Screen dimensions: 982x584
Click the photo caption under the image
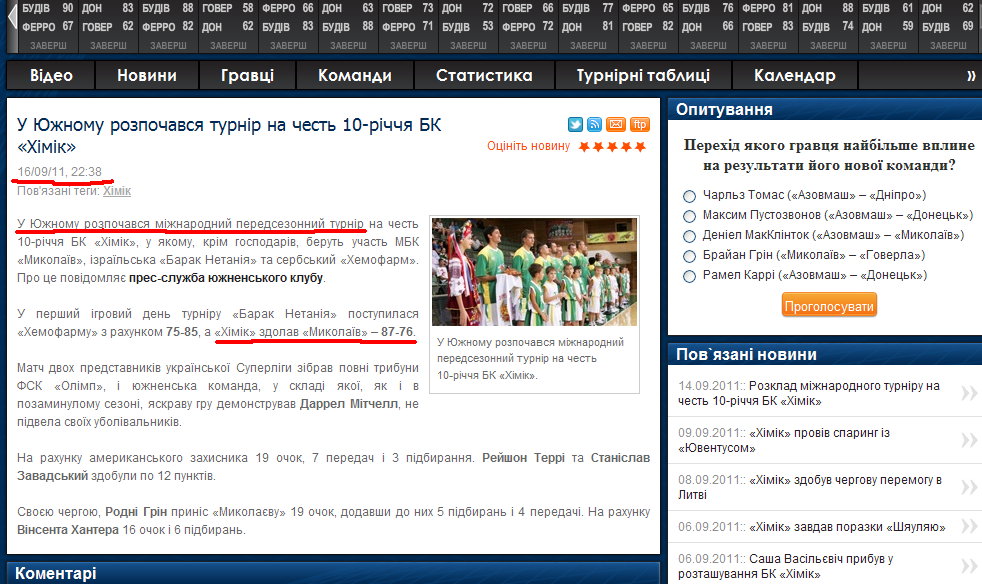point(530,358)
